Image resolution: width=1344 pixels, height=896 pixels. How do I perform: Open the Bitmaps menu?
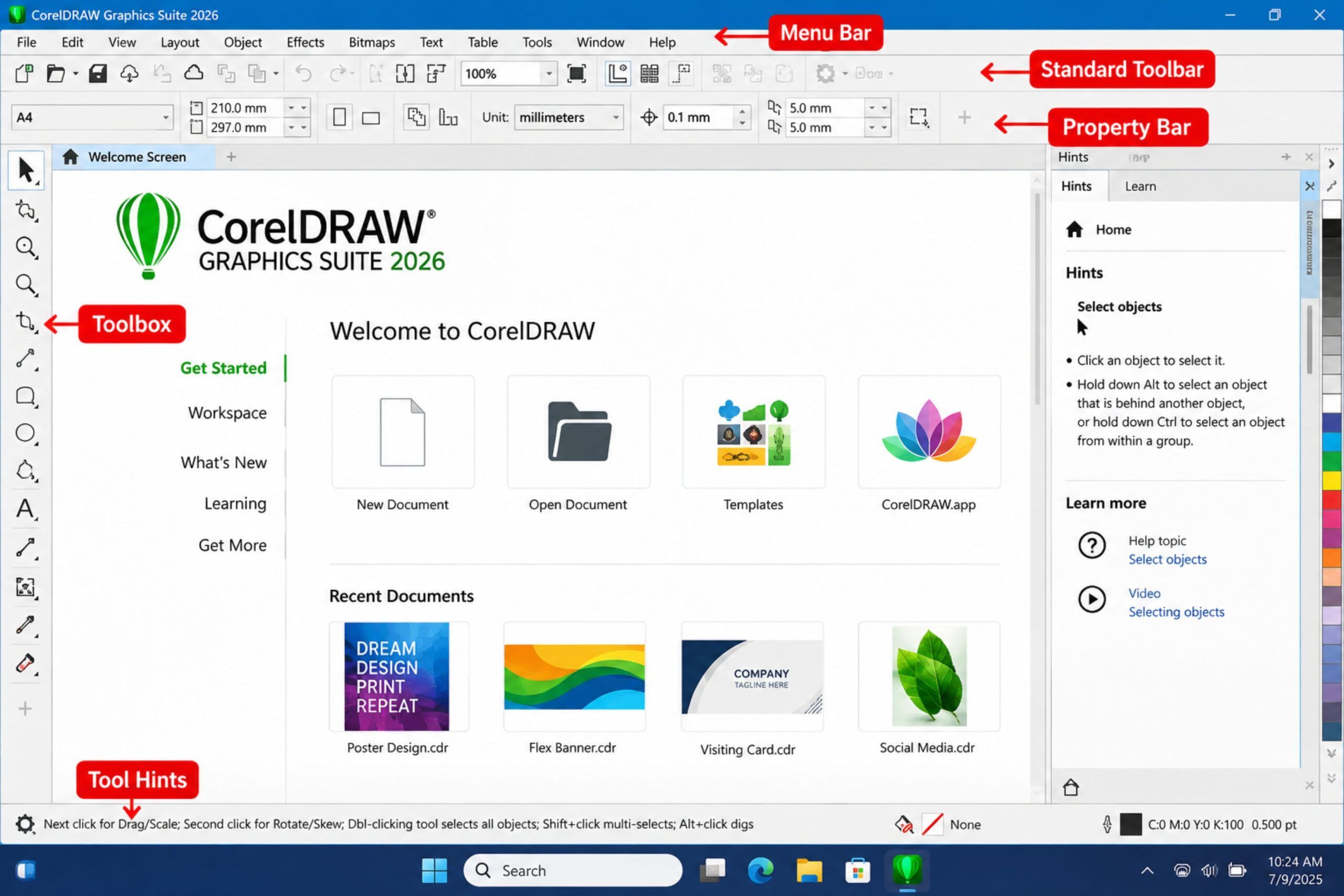(x=372, y=43)
